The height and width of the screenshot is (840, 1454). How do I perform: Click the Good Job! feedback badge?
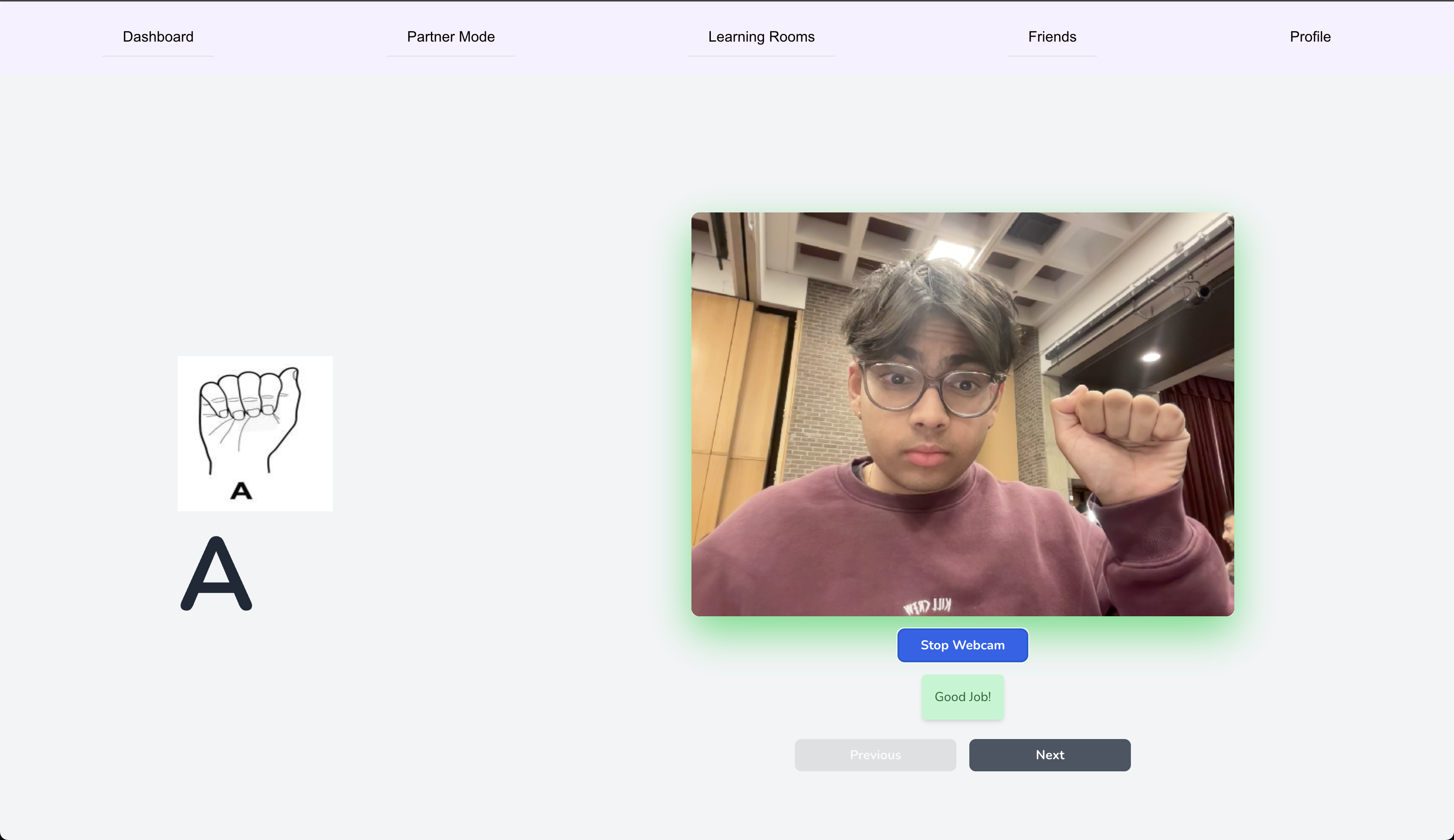click(962, 697)
